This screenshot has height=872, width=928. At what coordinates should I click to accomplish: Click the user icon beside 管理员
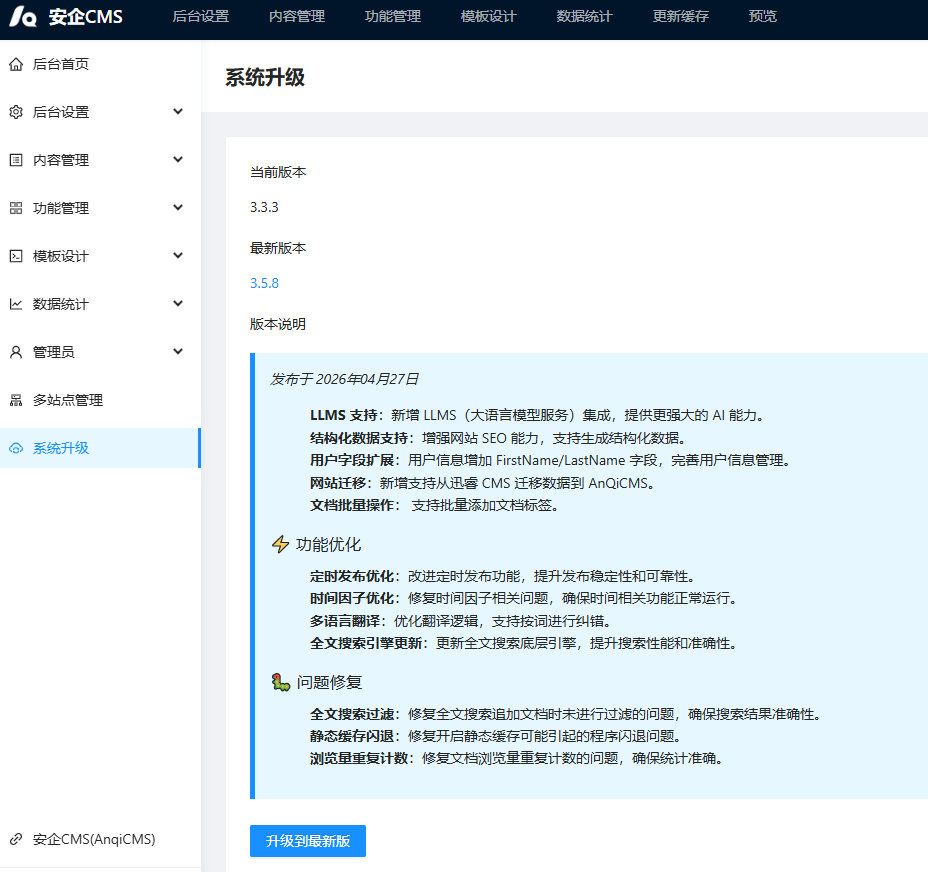[x=16, y=352]
